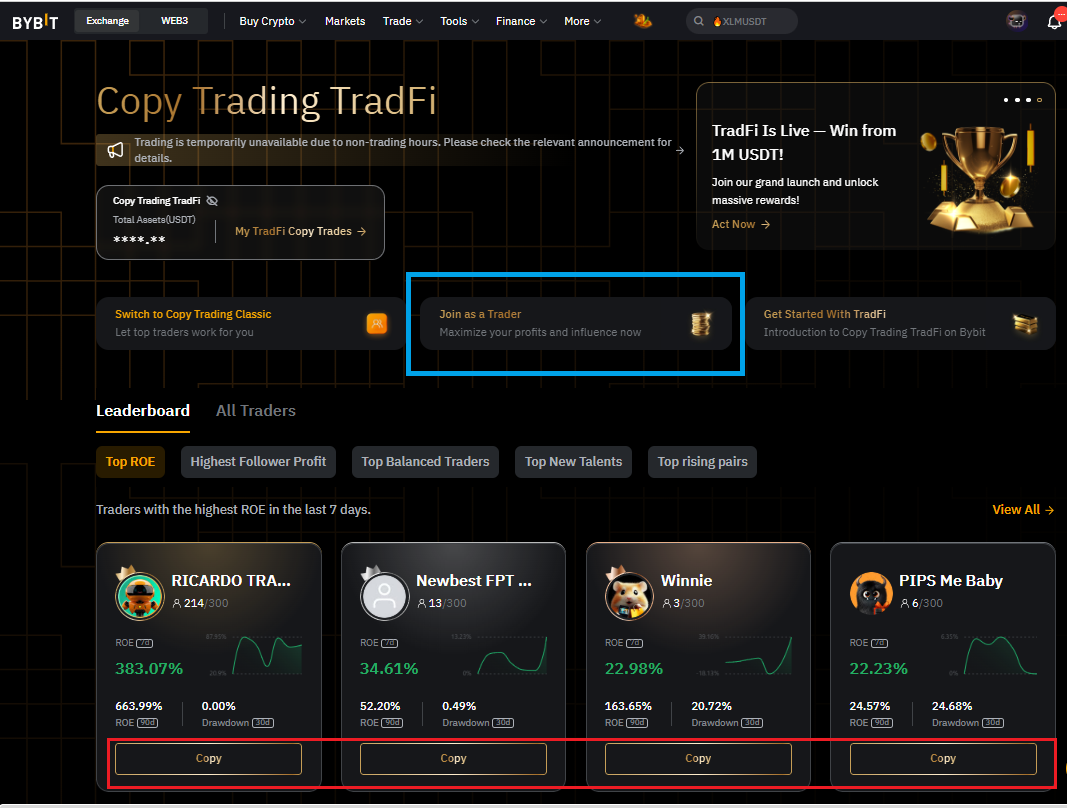Open Newbest FPT ... trader name
1067x808 pixels.
click(474, 581)
